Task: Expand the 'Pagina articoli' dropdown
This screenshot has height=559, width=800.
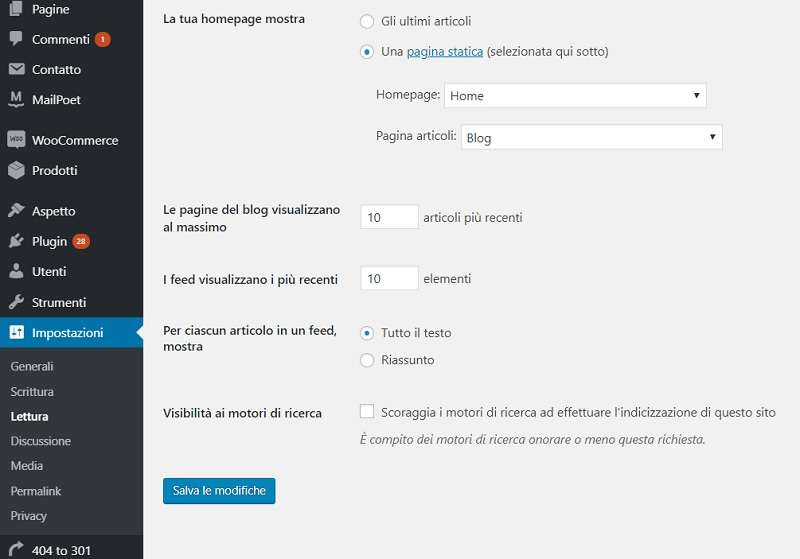Action: [x=591, y=138]
